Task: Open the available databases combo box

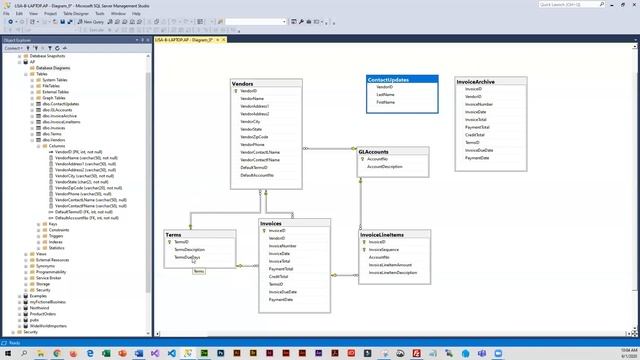Action: point(256,22)
